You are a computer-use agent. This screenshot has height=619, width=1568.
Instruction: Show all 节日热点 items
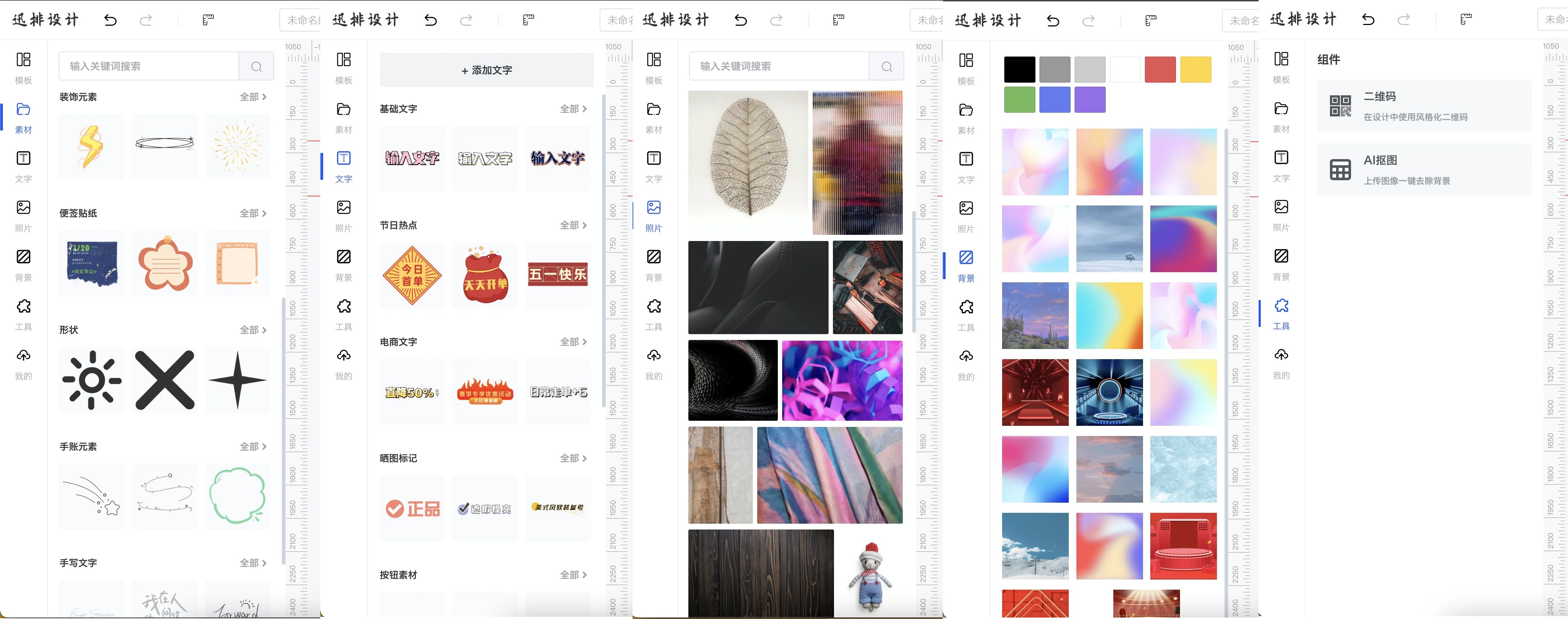[x=574, y=225]
